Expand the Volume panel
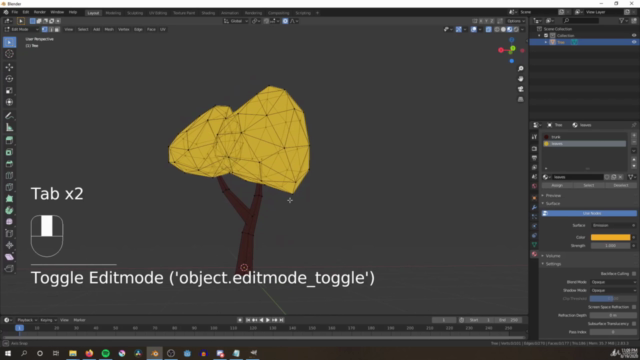This screenshot has width=640, height=360. pyautogui.click(x=553, y=256)
